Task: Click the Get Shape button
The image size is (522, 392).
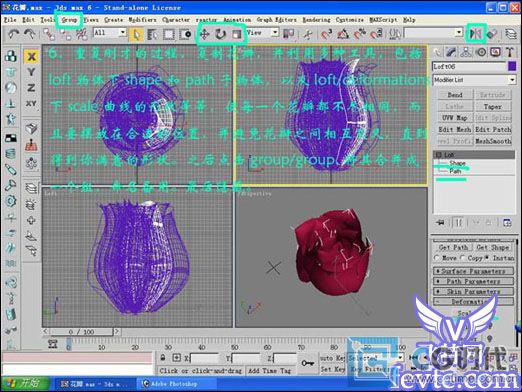Action: pyautogui.click(x=493, y=247)
